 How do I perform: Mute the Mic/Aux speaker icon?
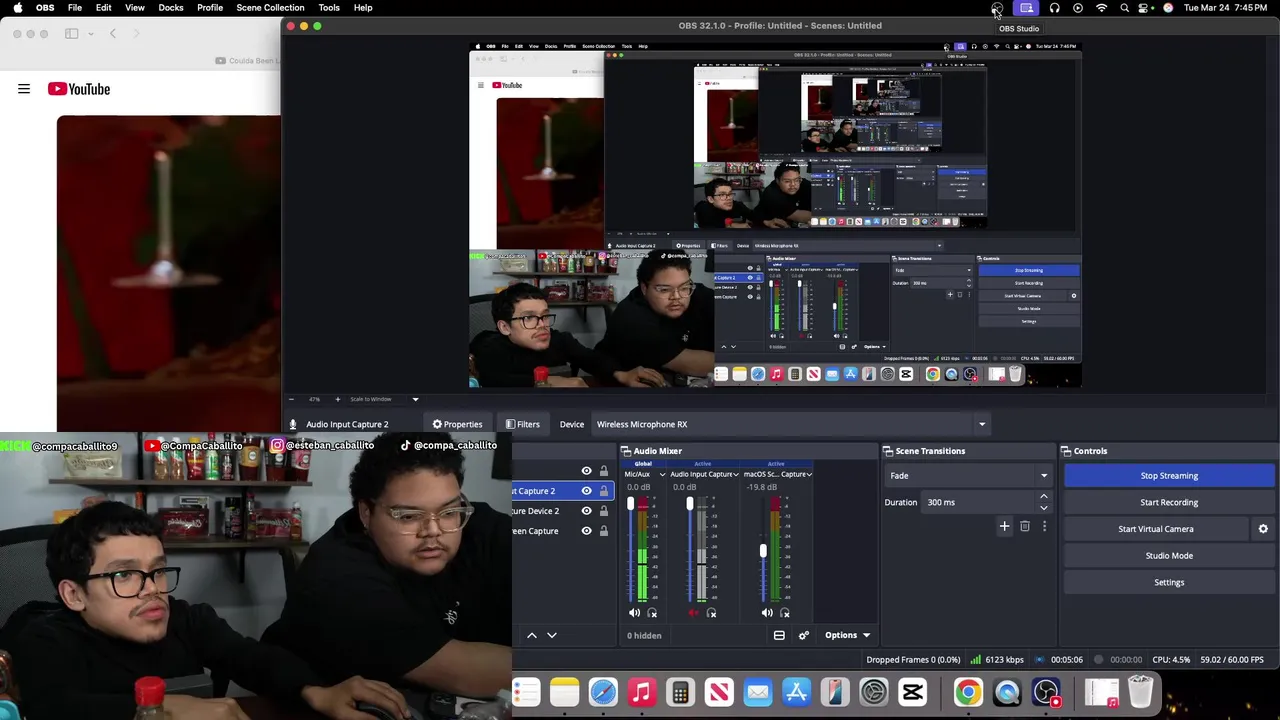click(634, 613)
